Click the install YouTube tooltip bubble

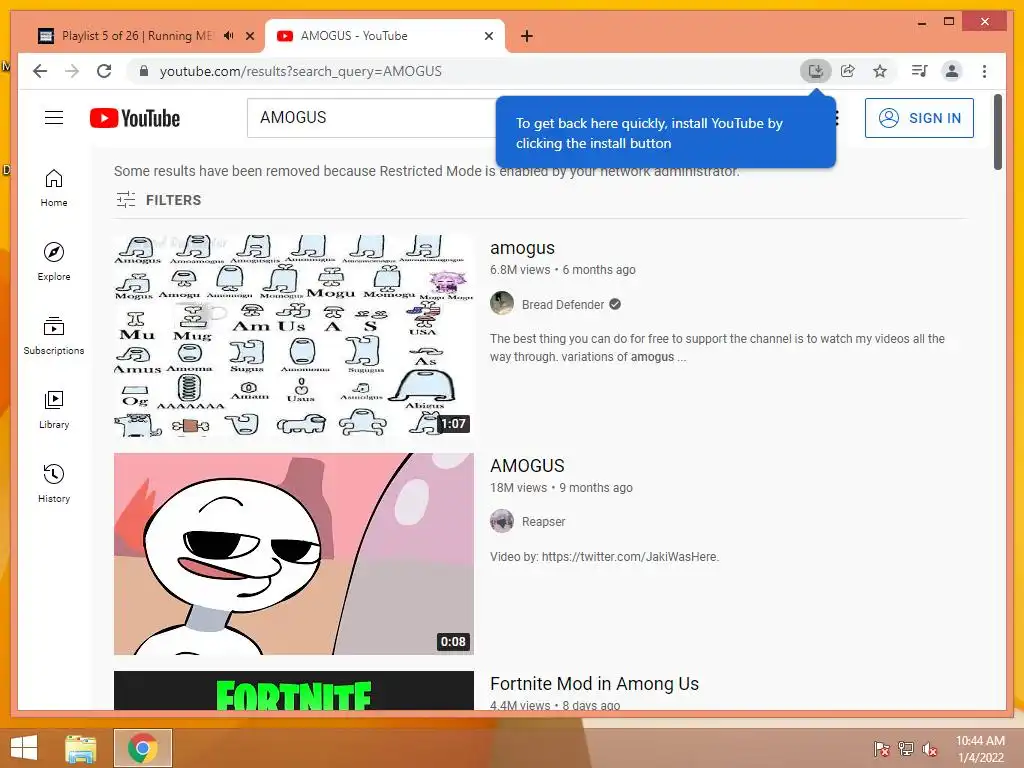coord(665,133)
